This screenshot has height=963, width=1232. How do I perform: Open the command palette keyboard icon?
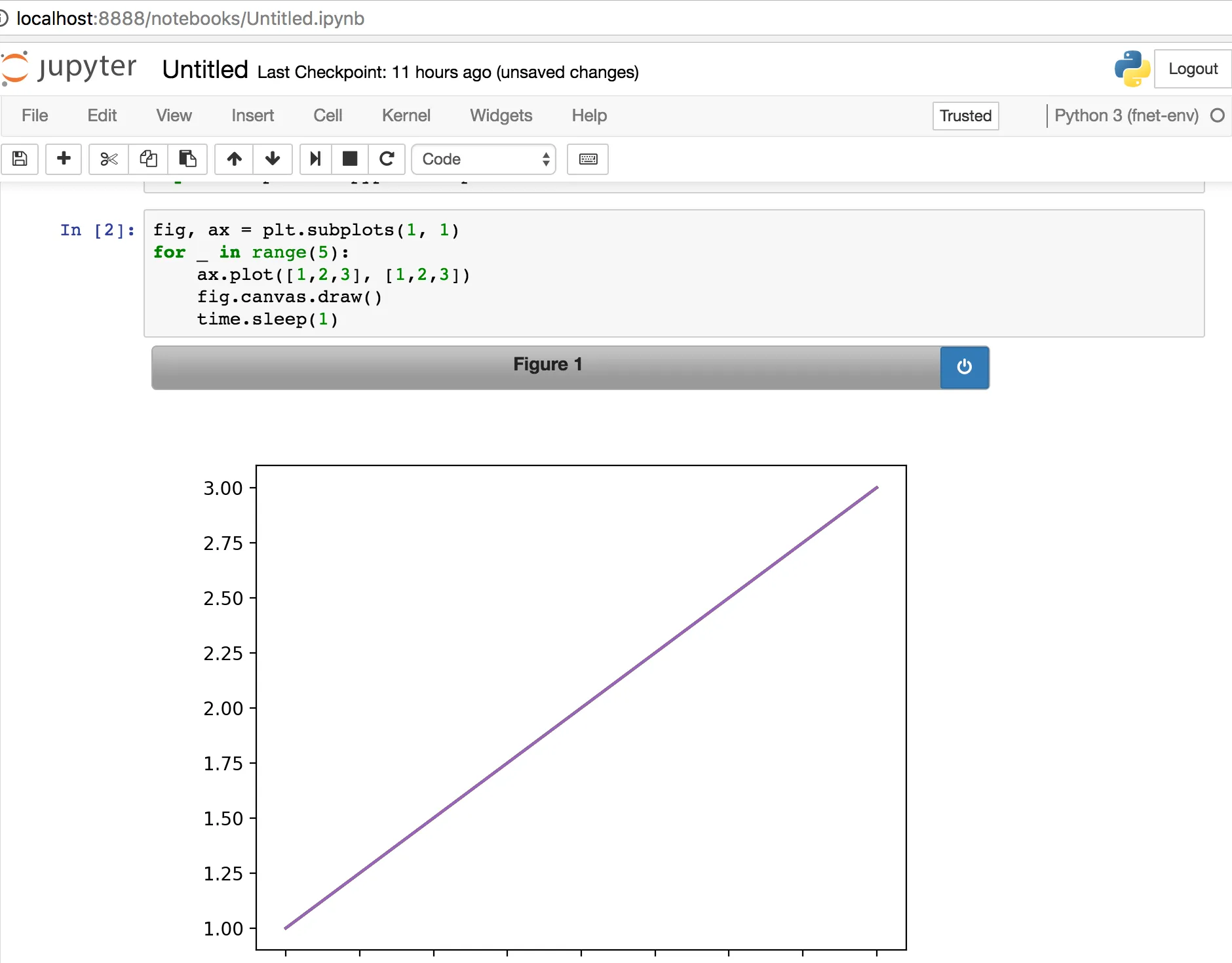point(588,159)
